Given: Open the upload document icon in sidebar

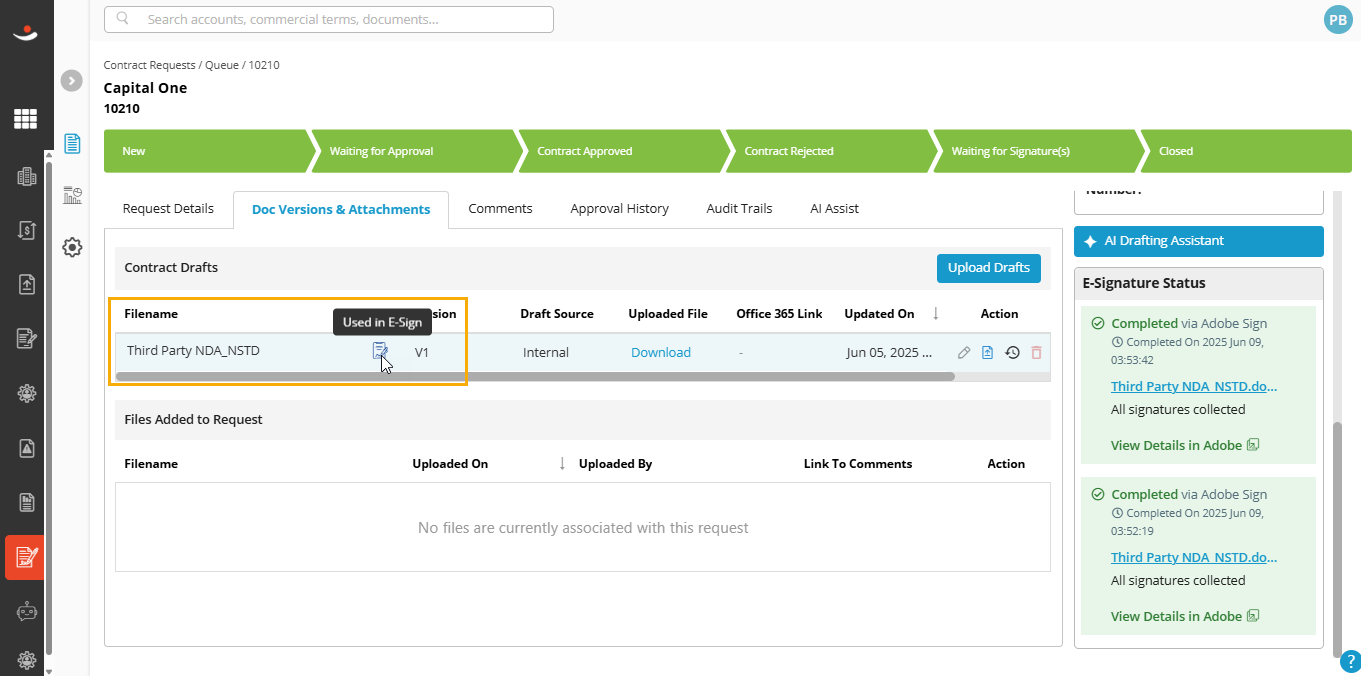Looking at the screenshot, I should tap(27, 284).
